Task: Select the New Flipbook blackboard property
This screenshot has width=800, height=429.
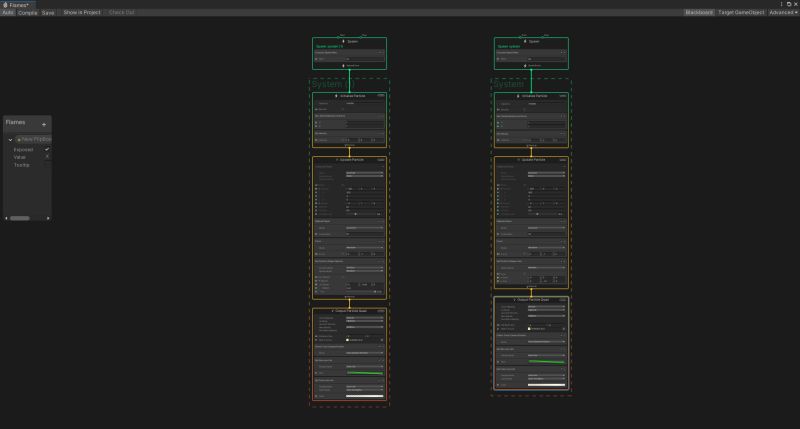Action: [34, 139]
